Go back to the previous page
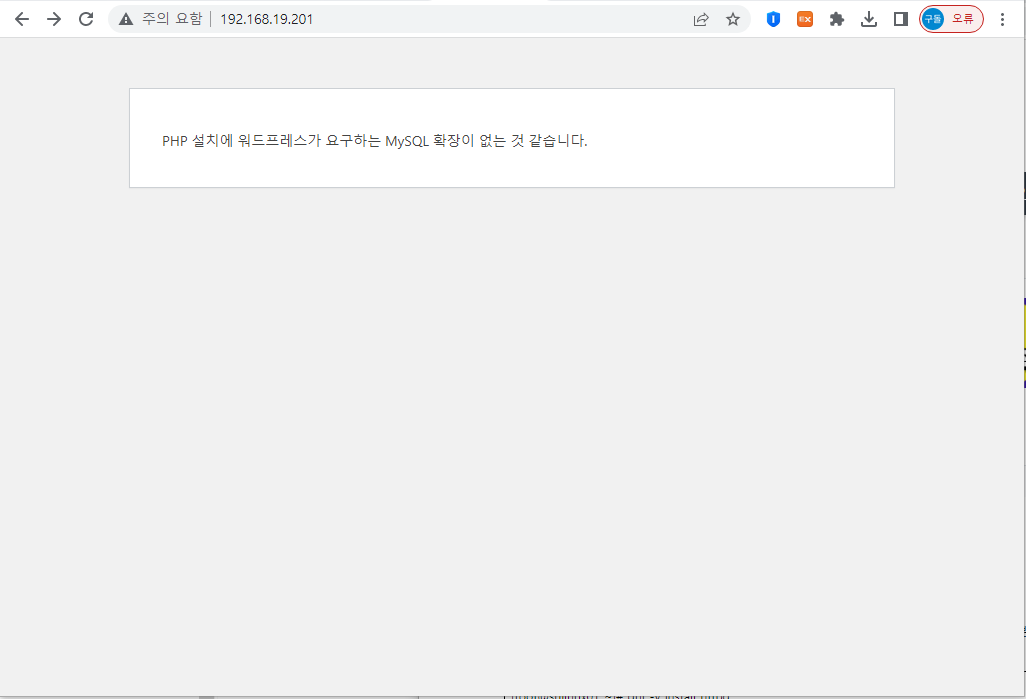This screenshot has width=1026, height=699. [22, 19]
